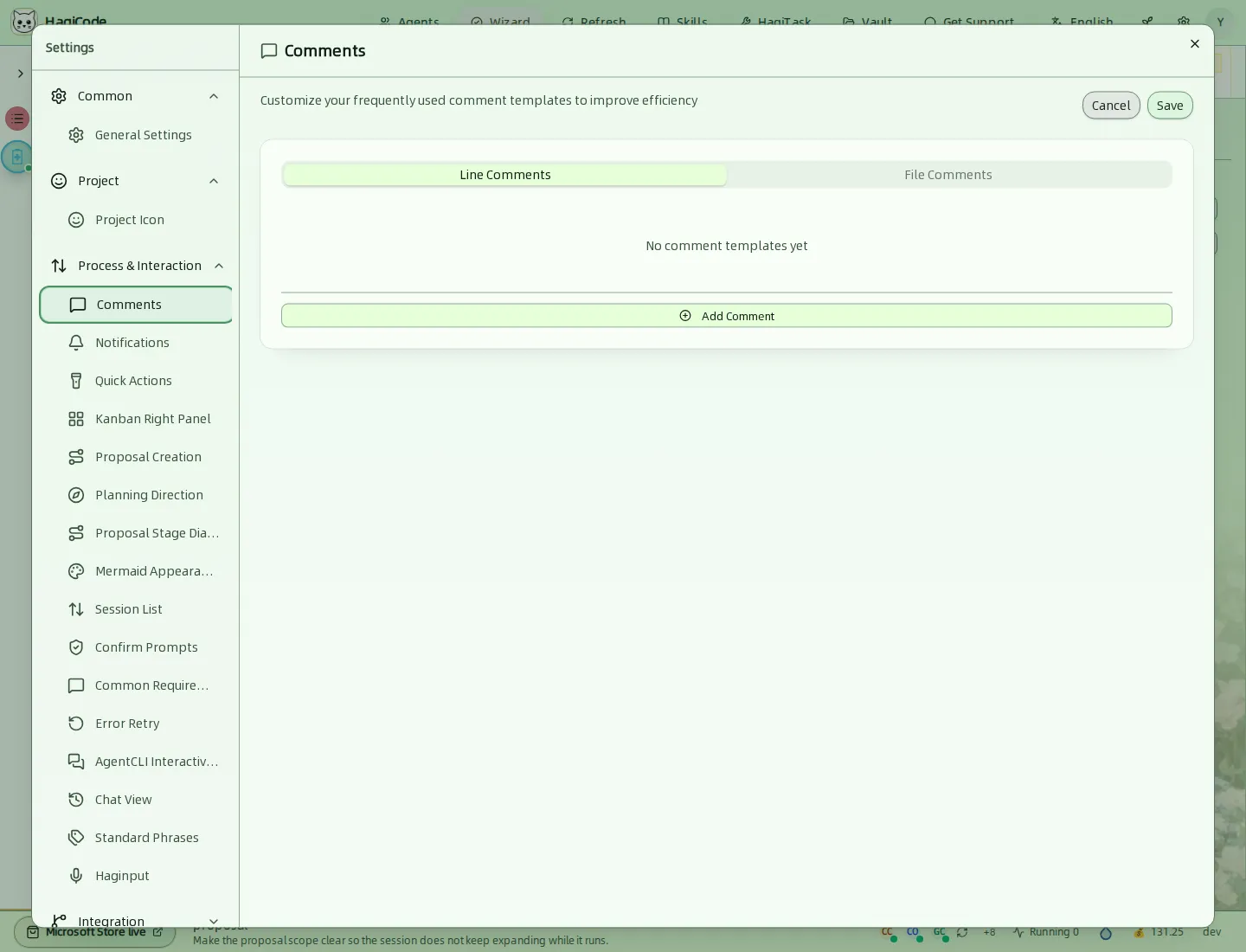Click the red list icon behind the dialog

click(17, 119)
